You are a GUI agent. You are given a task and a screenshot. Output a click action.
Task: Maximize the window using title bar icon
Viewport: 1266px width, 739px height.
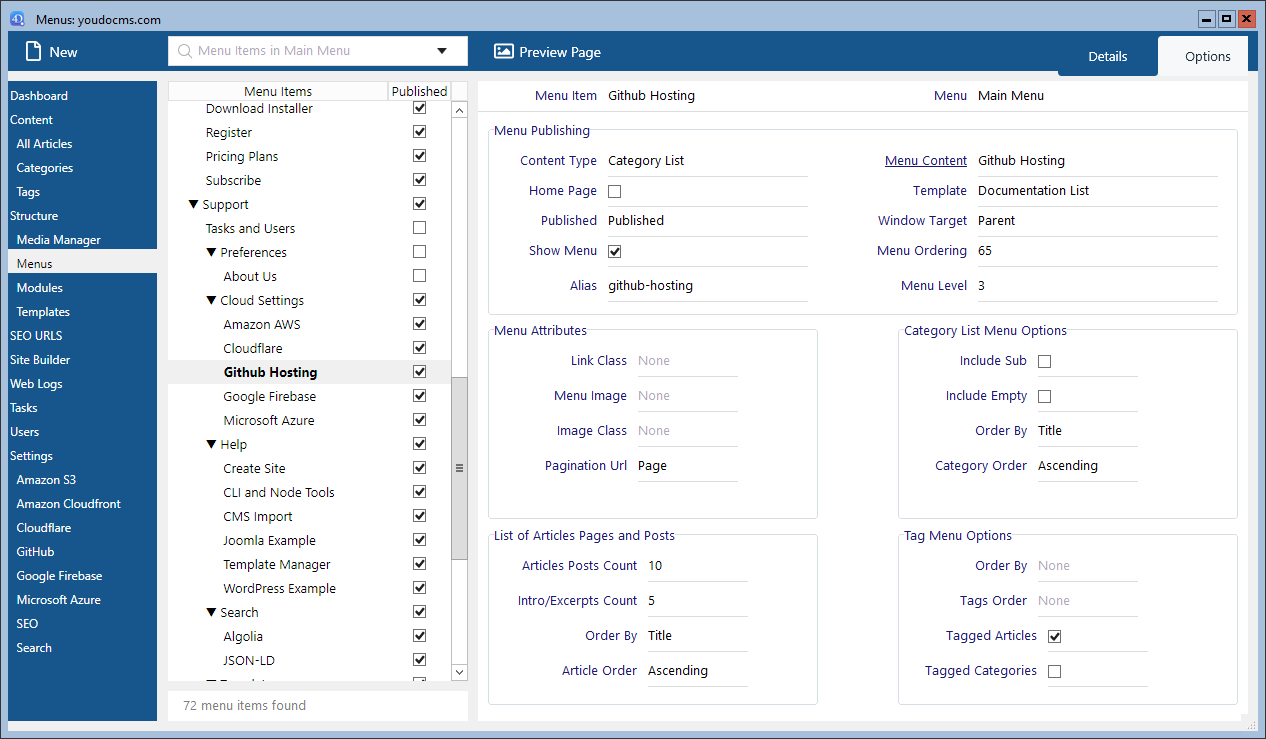click(1227, 19)
